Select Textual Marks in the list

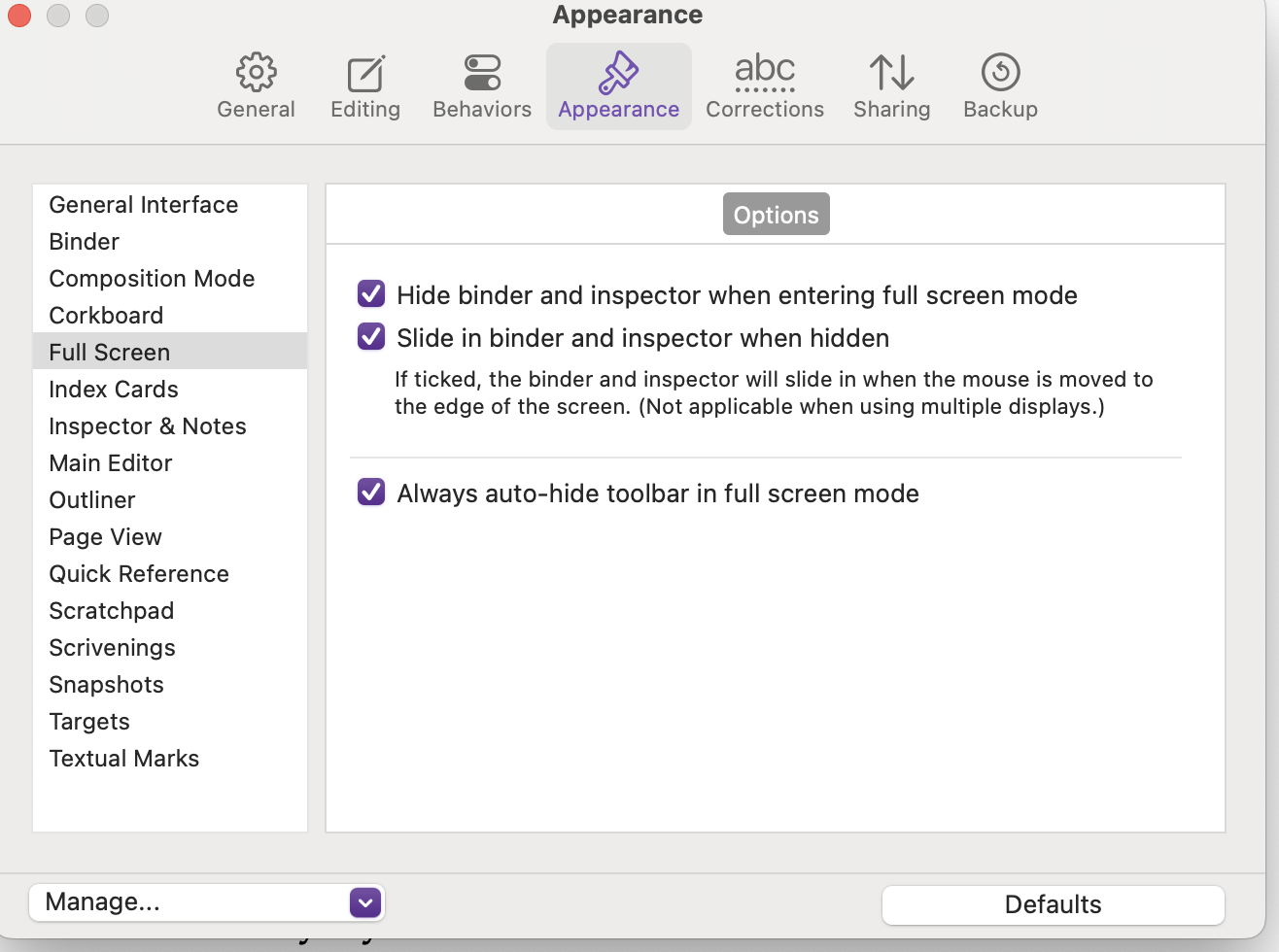click(x=124, y=759)
